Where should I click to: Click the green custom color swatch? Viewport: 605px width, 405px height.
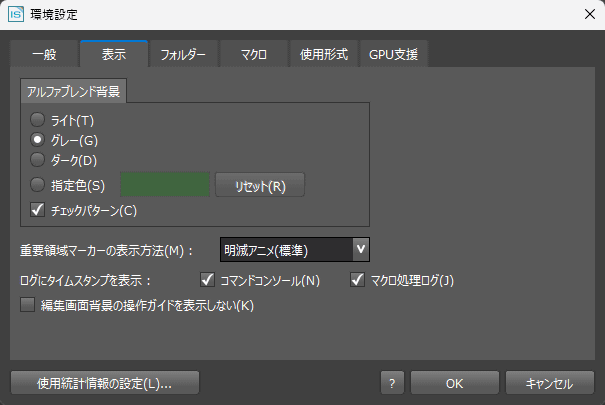(x=165, y=185)
